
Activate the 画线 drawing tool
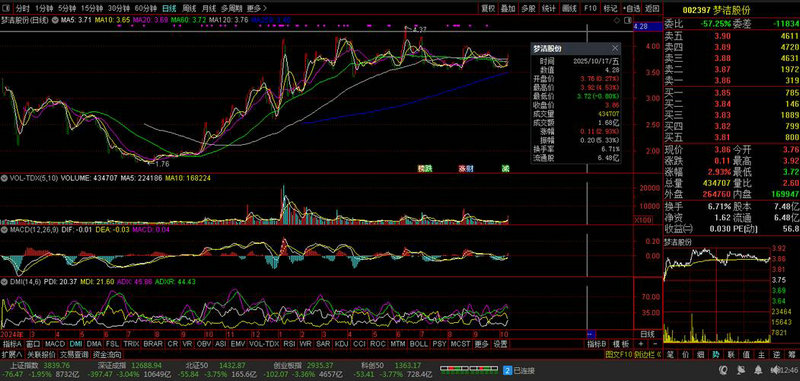click(569, 8)
